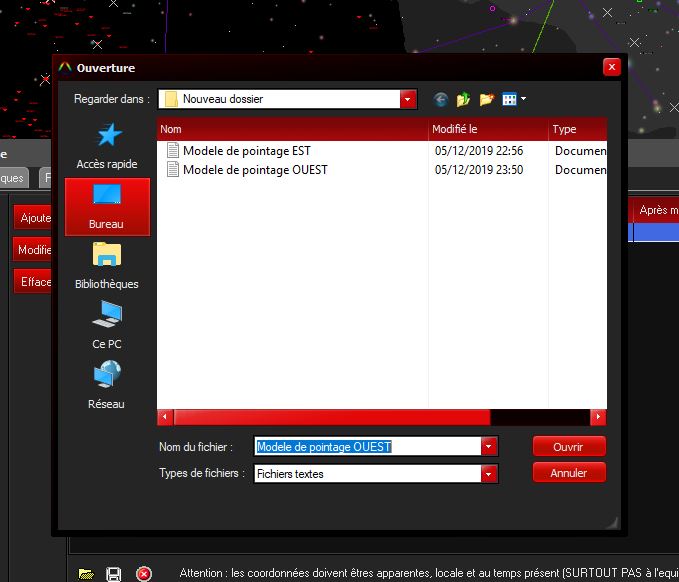The height and width of the screenshot is (582, 679).
Task: Select Bureau in places sidebar
Action: (107, 207)
